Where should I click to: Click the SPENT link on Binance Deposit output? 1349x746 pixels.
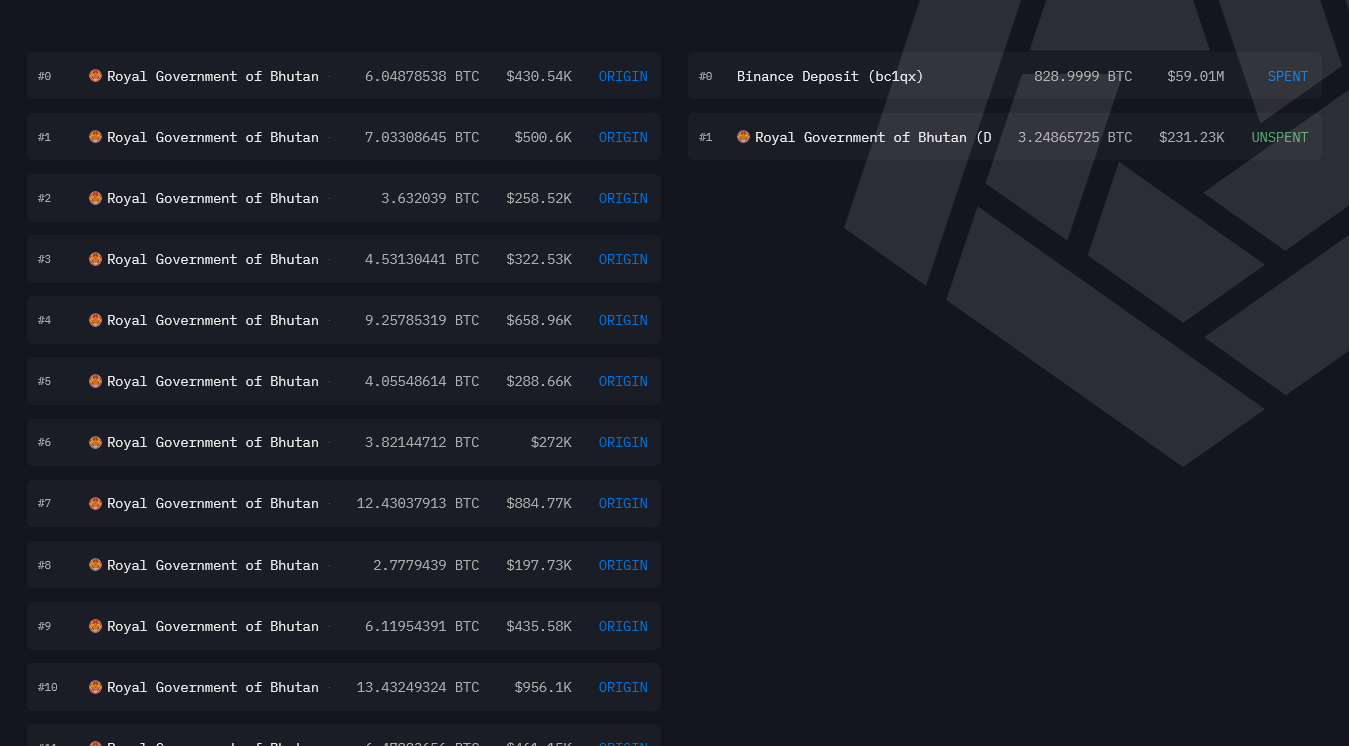[1287, 76]
